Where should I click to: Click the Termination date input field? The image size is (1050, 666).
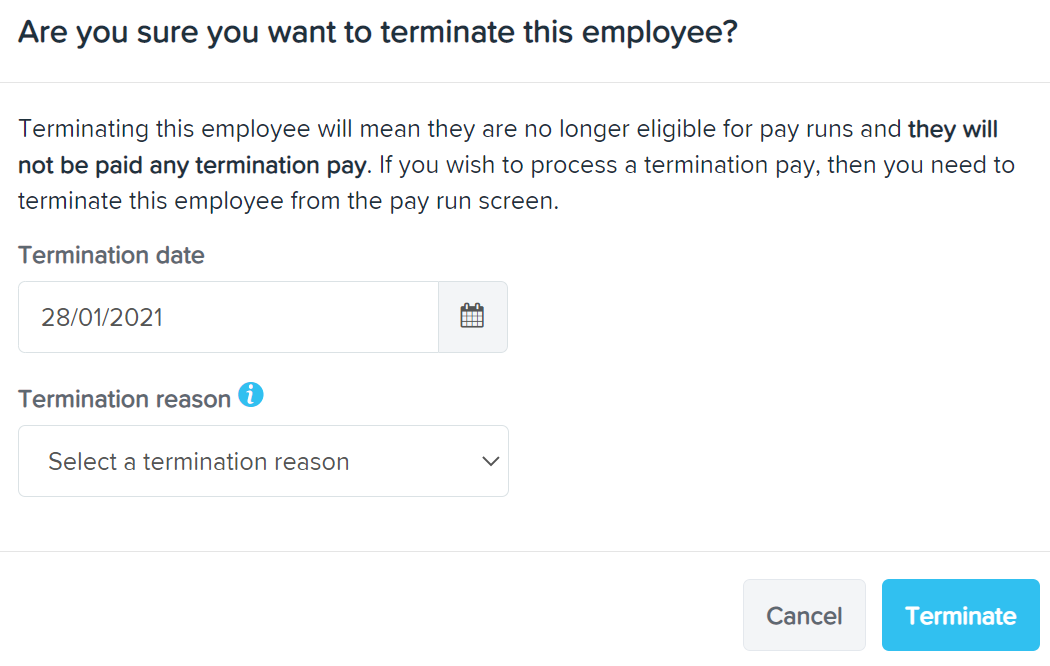228,317
